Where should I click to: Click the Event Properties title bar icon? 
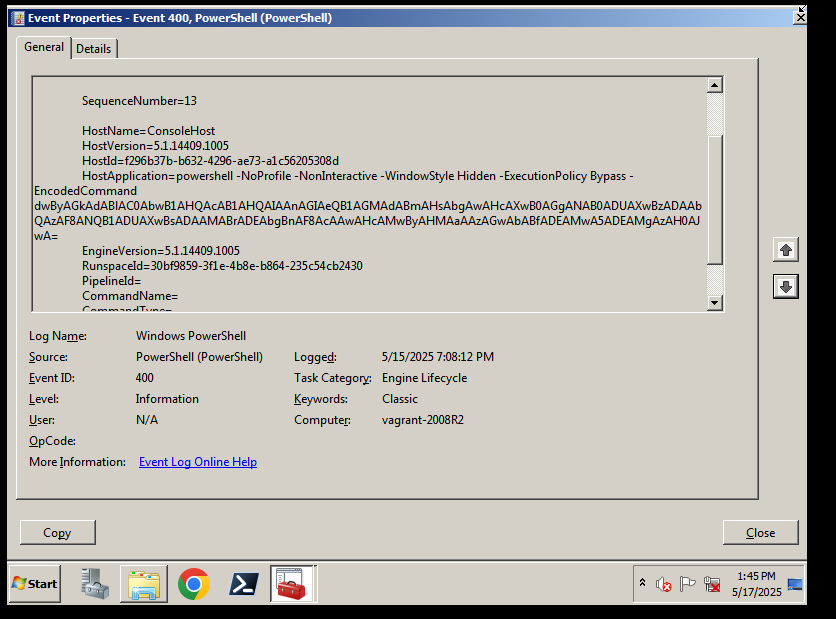coord(18,18)
